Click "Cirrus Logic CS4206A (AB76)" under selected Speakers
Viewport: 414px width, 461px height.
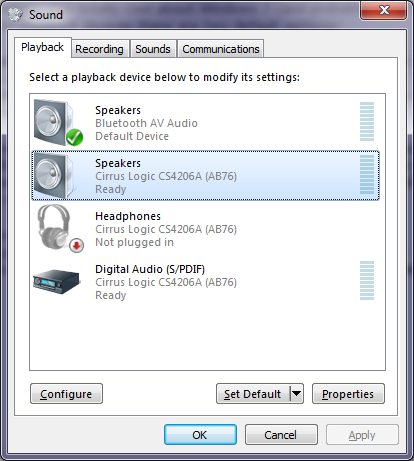click(x=166, y=176)
